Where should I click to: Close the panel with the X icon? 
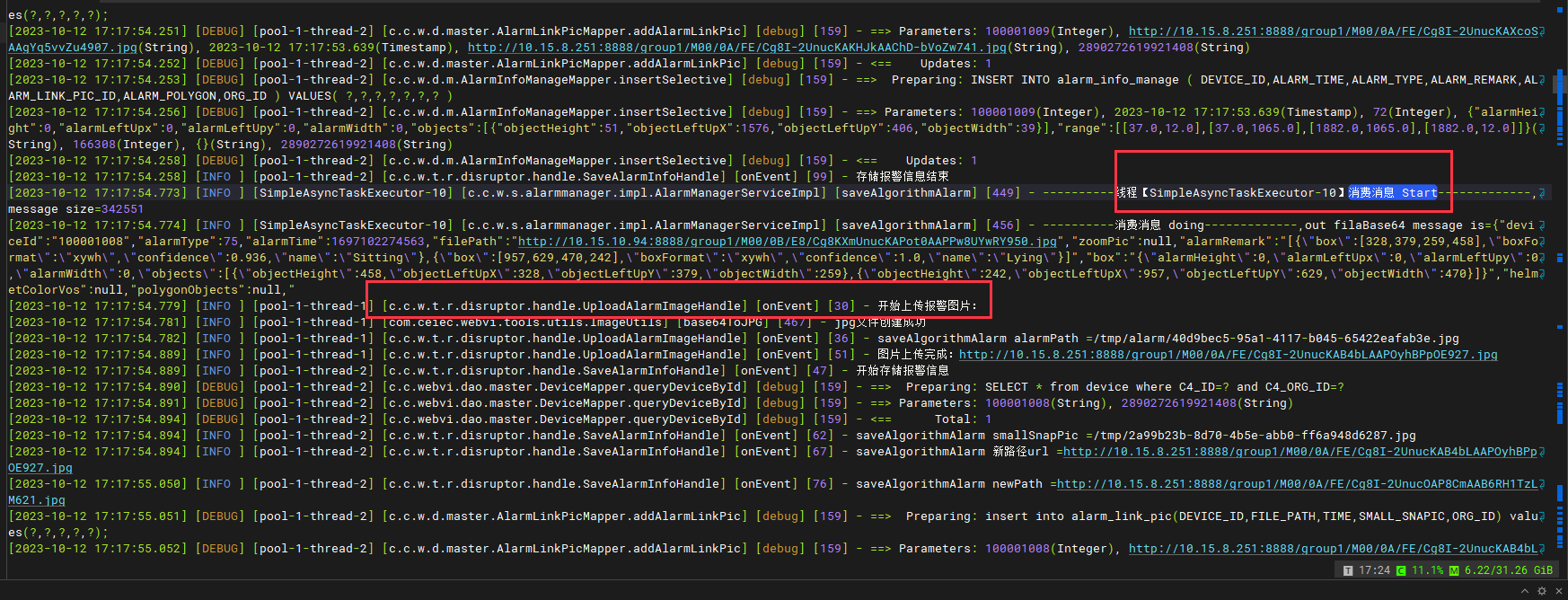click(x=1558, y=591)
